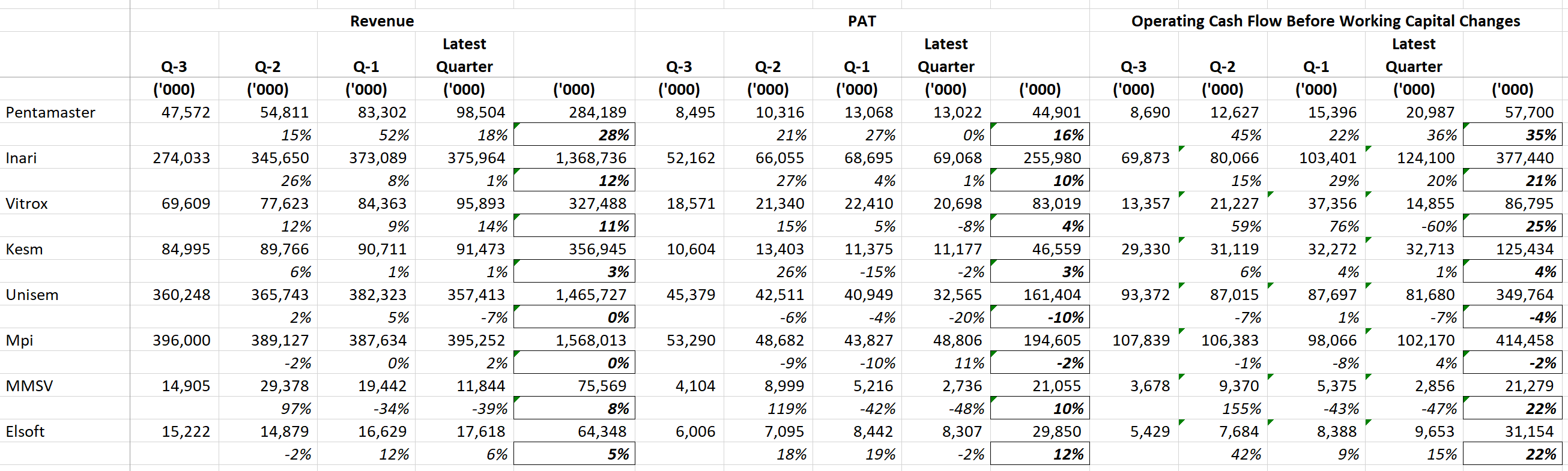Select Kesm Q-2 revenue 89,766
Screen dimensions: 1568x471
click(x=284, y=250)
